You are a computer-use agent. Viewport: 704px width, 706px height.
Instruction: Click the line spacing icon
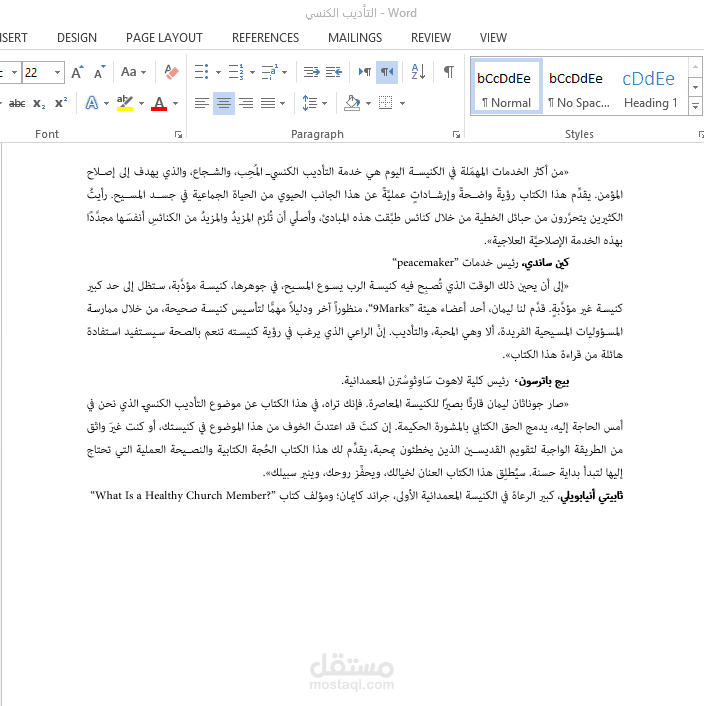(310, 104)
